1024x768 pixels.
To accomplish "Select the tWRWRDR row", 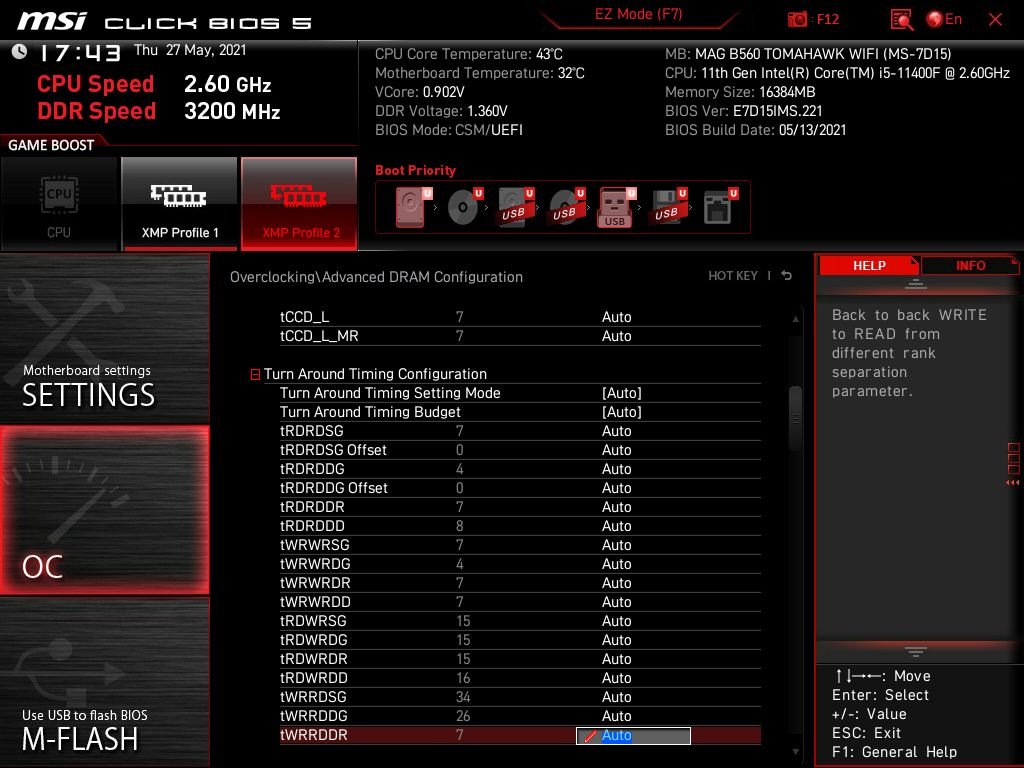I will [520, 583].
